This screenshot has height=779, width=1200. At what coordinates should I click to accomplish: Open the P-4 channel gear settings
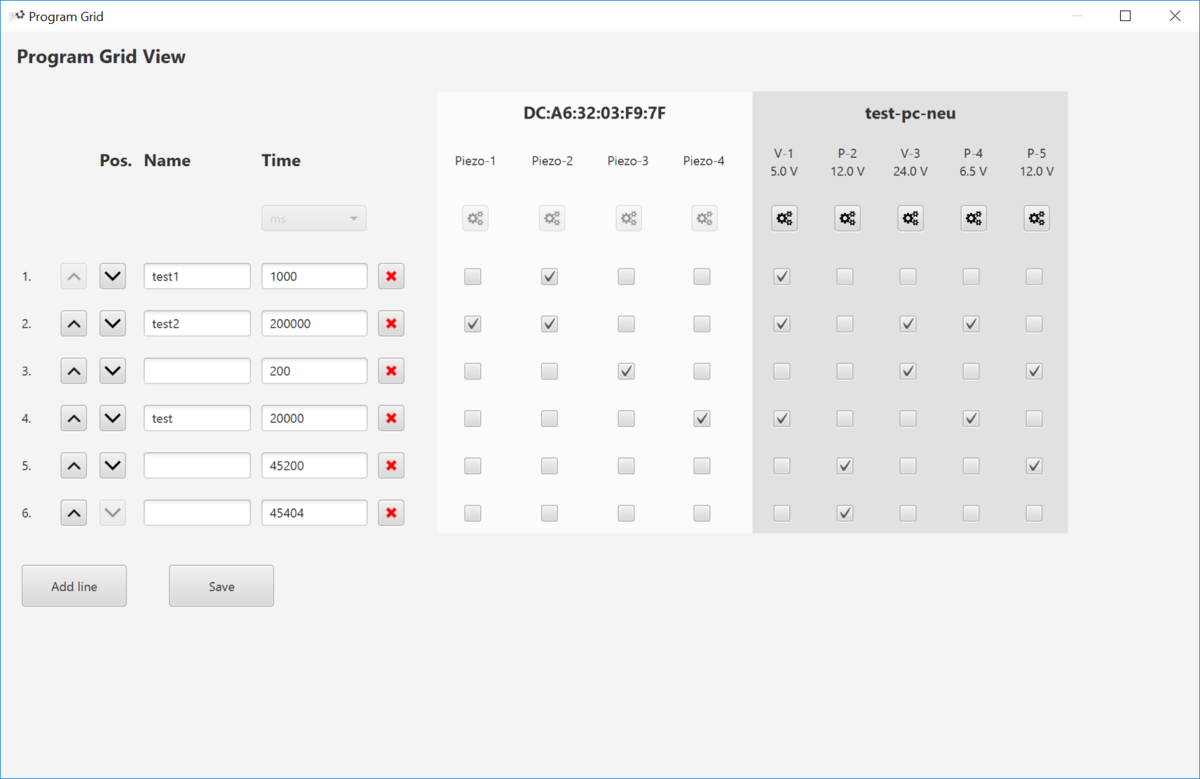click(x=973, y=218)
